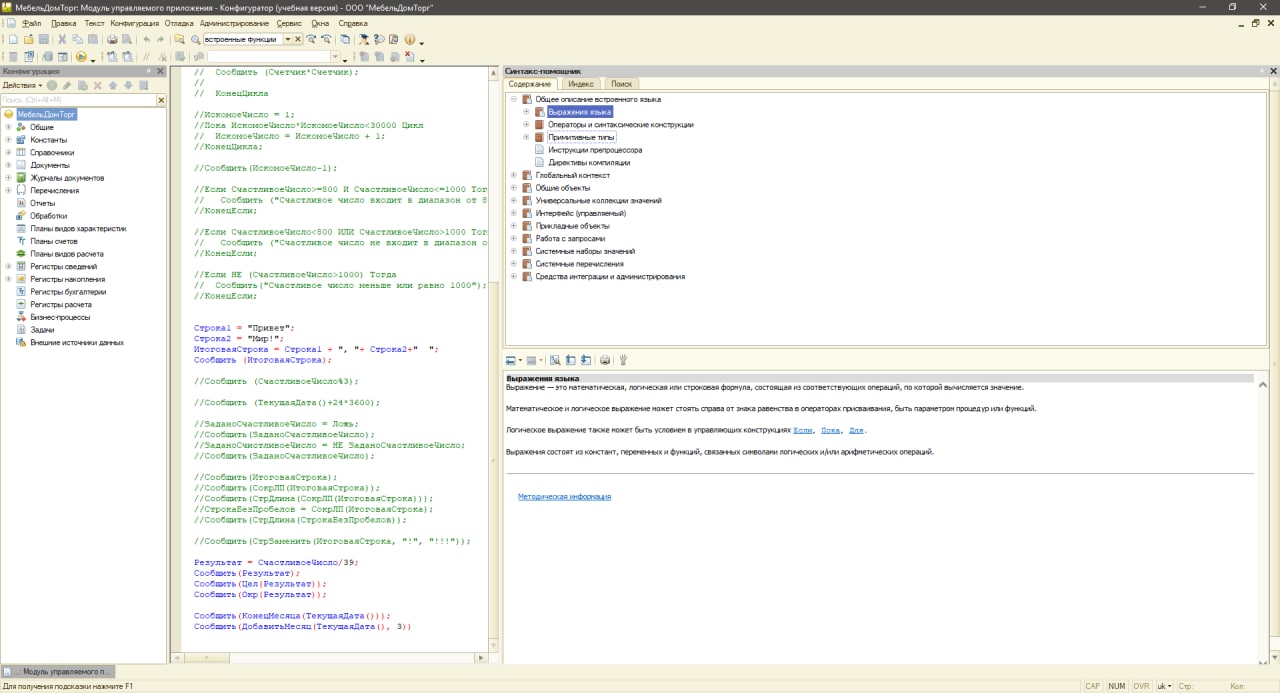The image size is (1280, 693).
Task: Open the Методическая информация link
Action: point(564,497)
